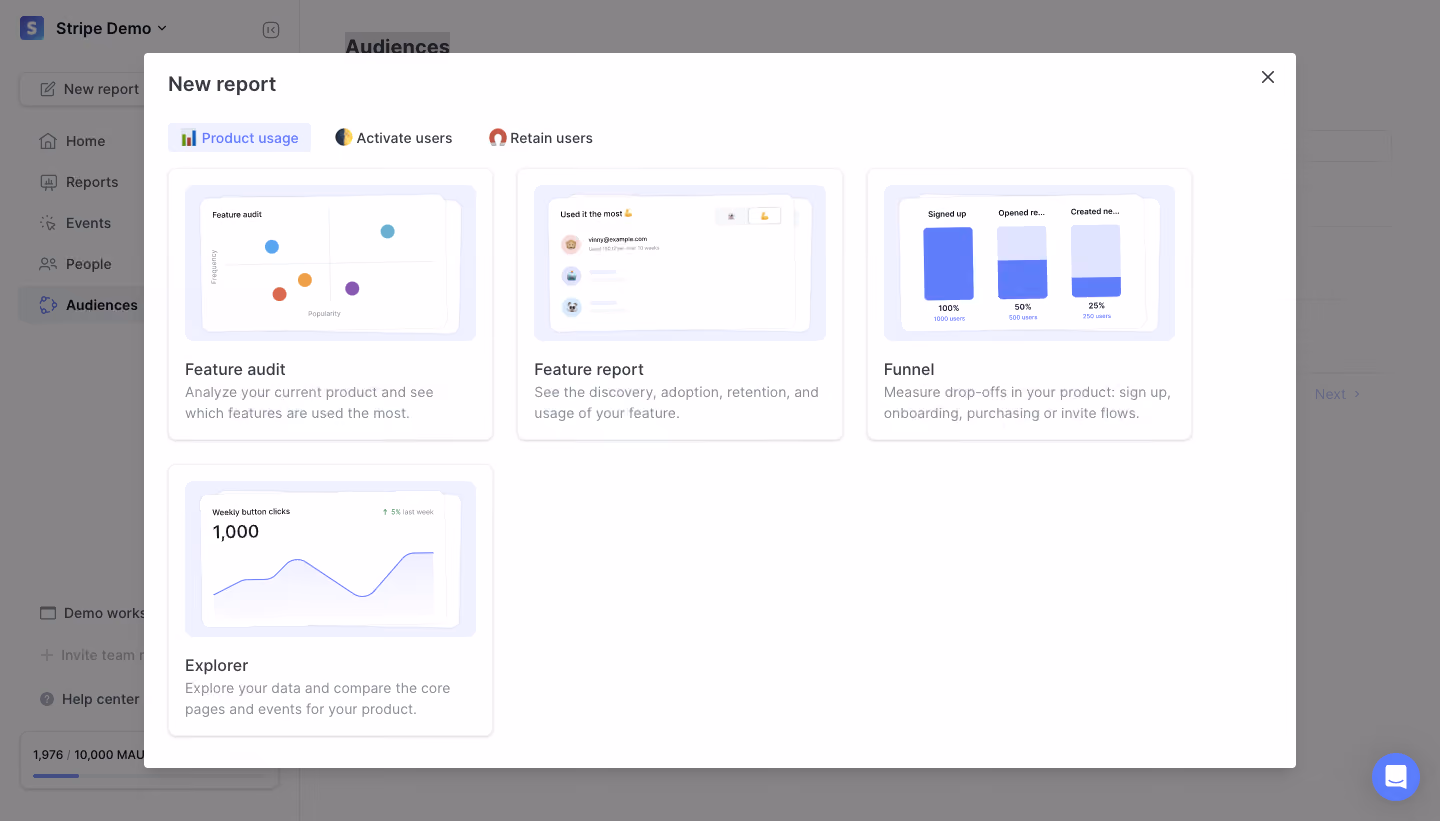Screen dimensions: 1440x821
Task: Click the Activate users half-moon icon
Action: pyautogui.click(x=343, y=137)
